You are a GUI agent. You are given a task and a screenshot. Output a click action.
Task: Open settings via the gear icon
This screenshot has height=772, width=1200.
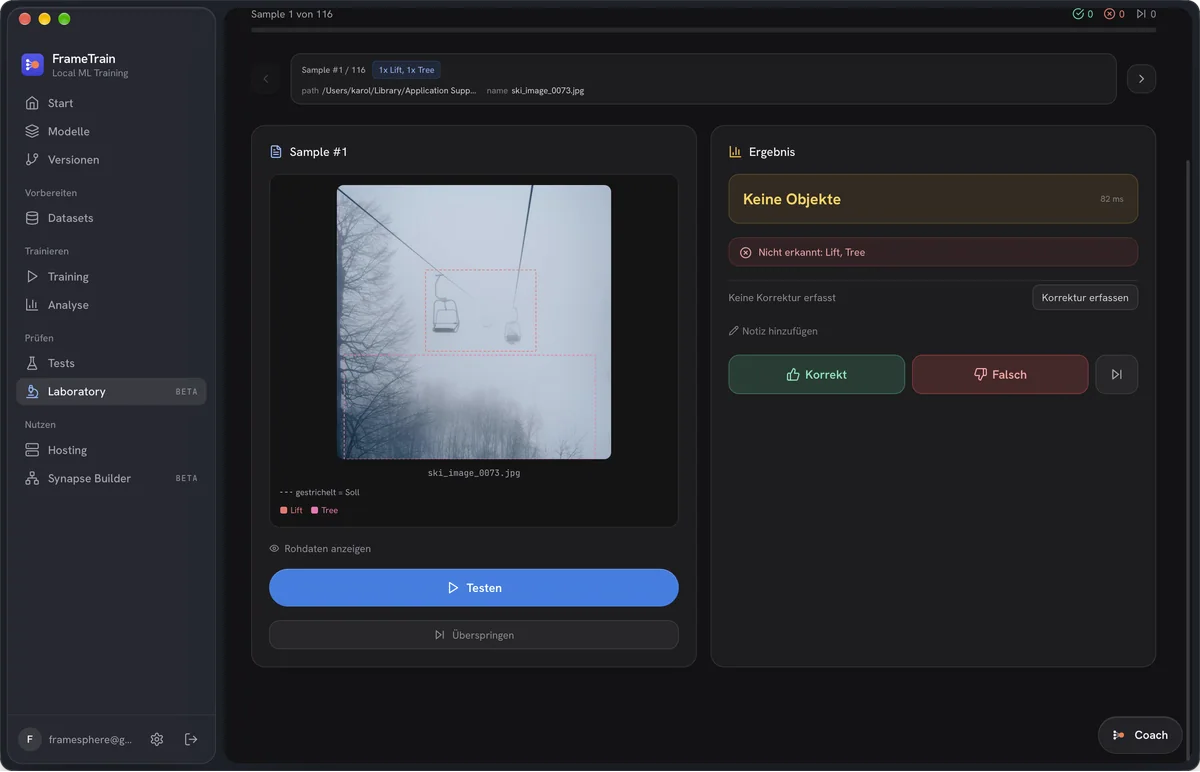pos(157,739)
